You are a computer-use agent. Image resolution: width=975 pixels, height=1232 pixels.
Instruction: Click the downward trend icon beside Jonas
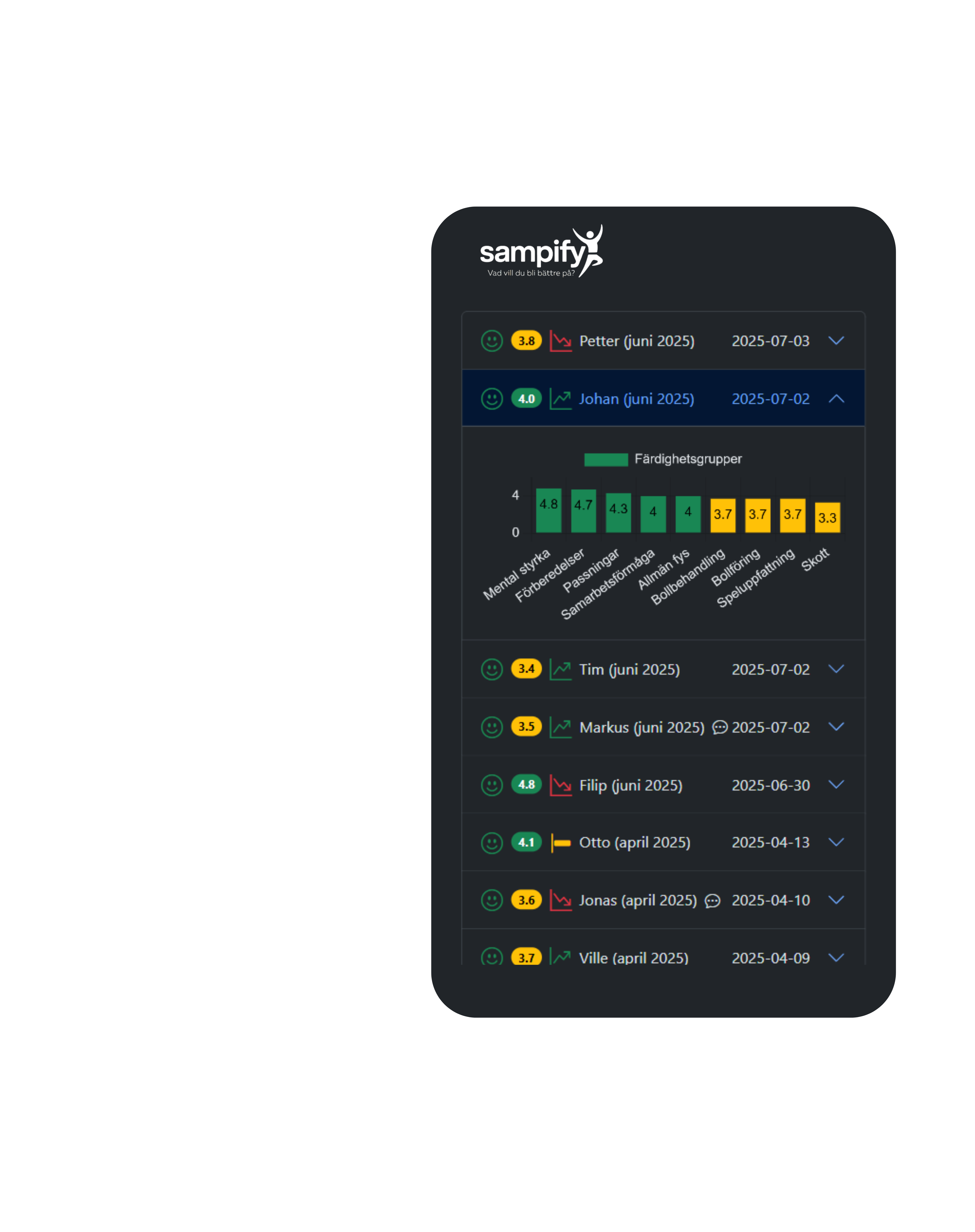[561, 900]
